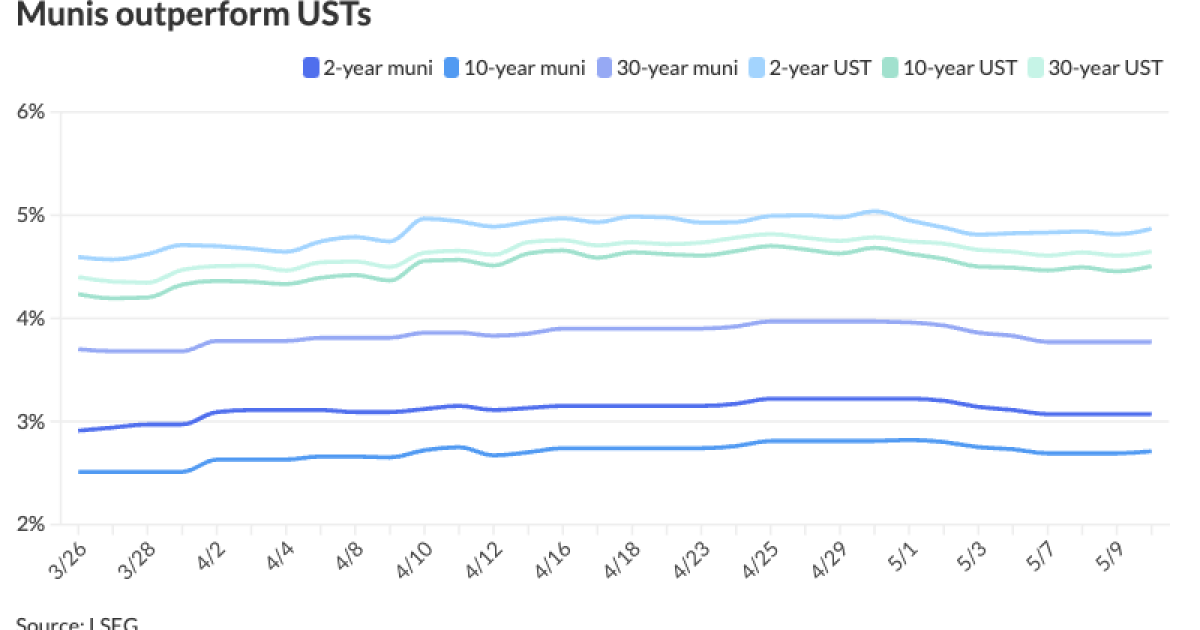
Task: Click the 10-year muni legend color swatch
Action: [451, 68]
